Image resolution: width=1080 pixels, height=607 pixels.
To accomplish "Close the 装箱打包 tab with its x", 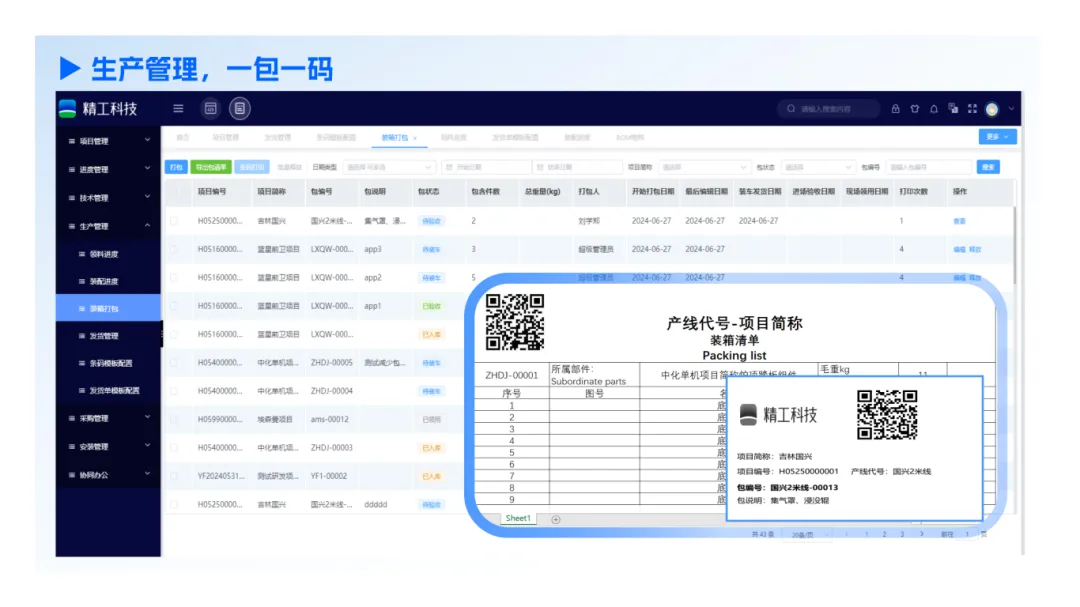I will click(x=415, y=138).
